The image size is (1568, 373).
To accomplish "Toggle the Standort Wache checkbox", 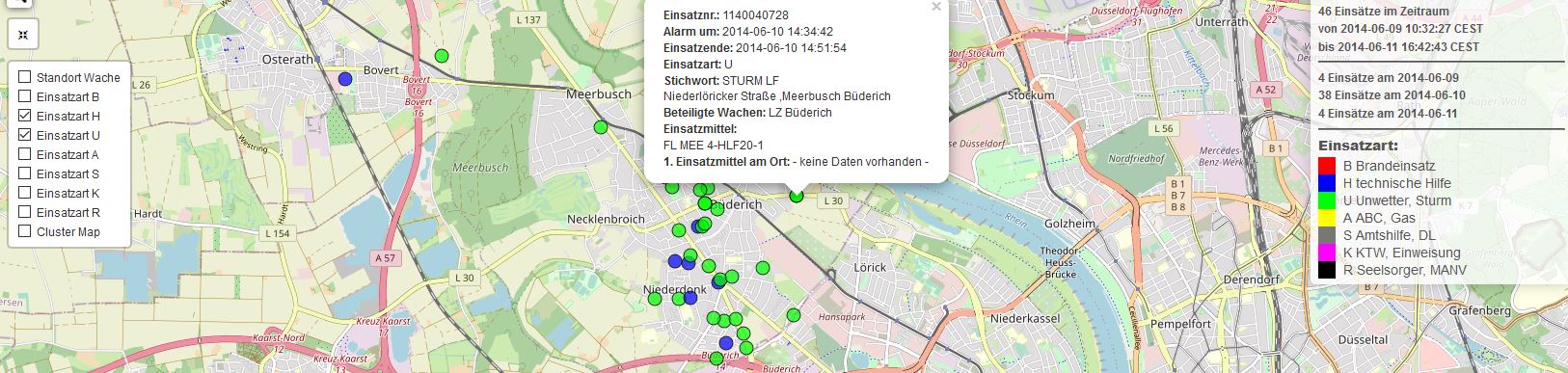I will (25, 77).
